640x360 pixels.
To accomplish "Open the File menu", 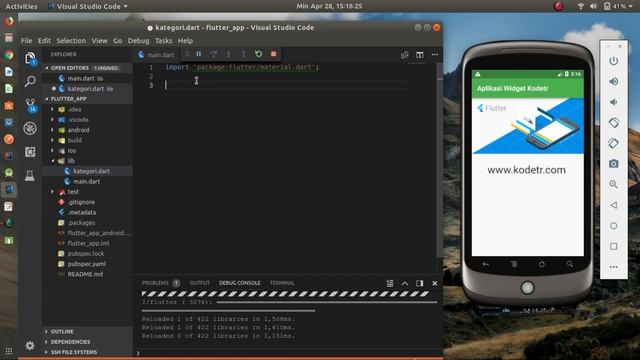I will 27,41.
